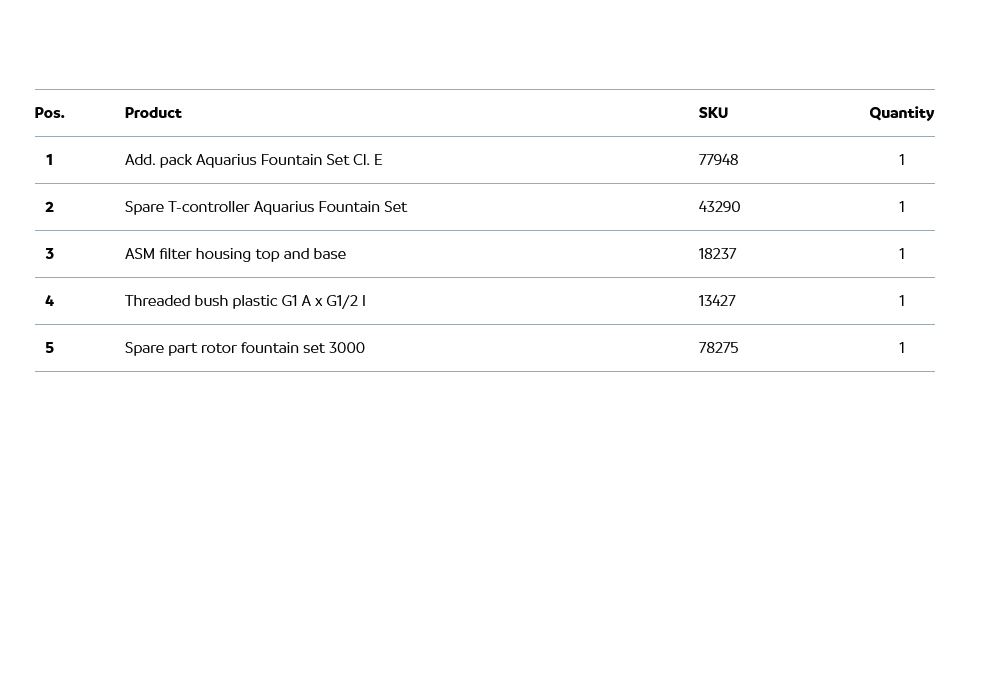This screenshot has height=684, width=981.
Task: Click the Product column header
Action: [x=153, y=113]
